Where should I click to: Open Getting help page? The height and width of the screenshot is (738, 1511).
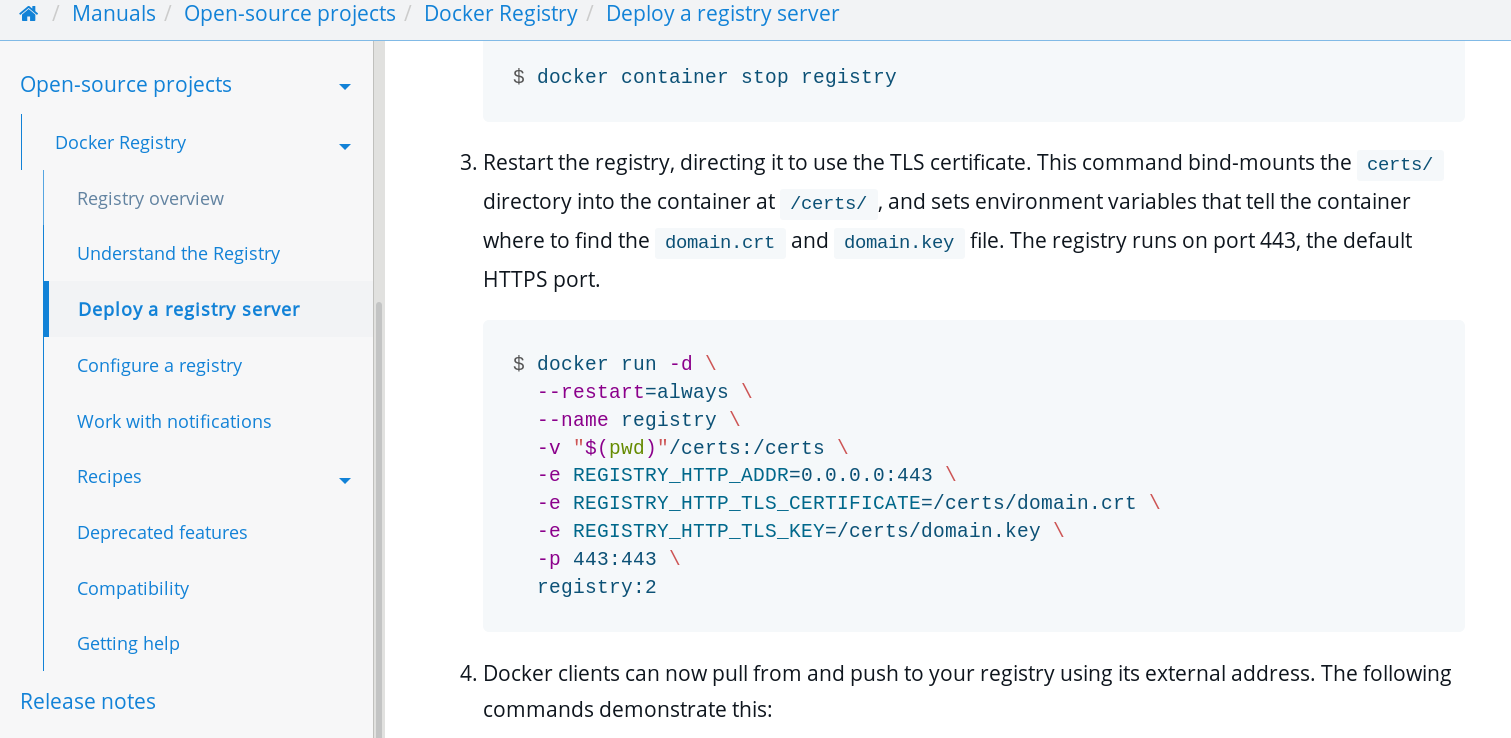point(128,644)
